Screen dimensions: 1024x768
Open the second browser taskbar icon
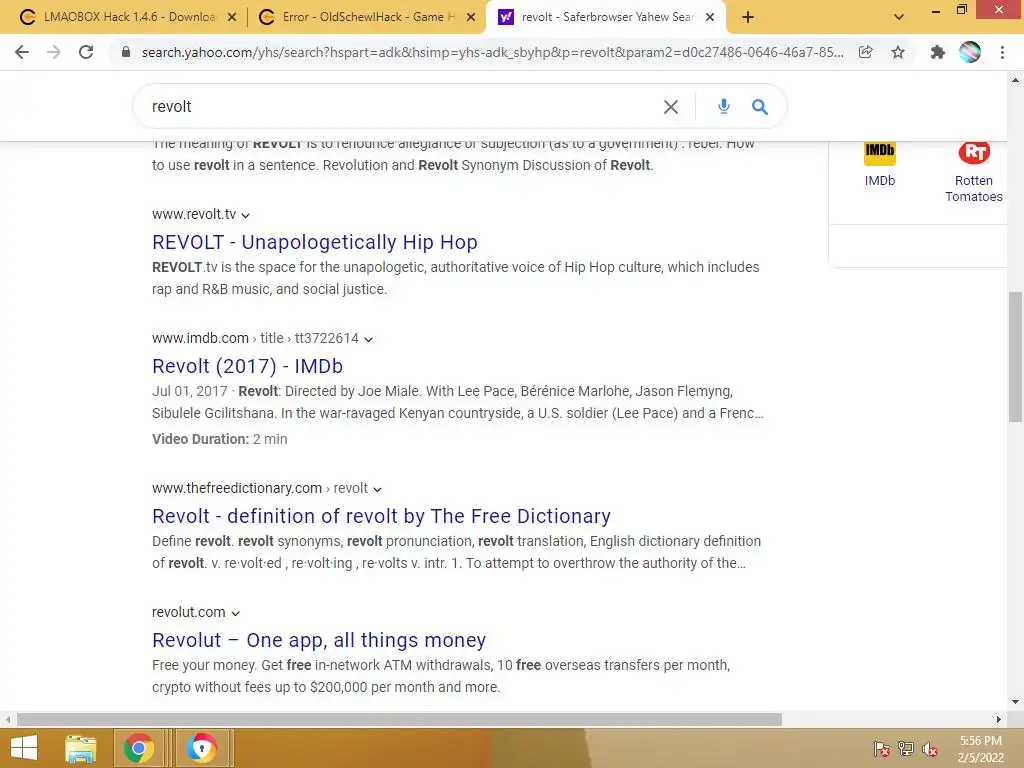tap(202, 748)
